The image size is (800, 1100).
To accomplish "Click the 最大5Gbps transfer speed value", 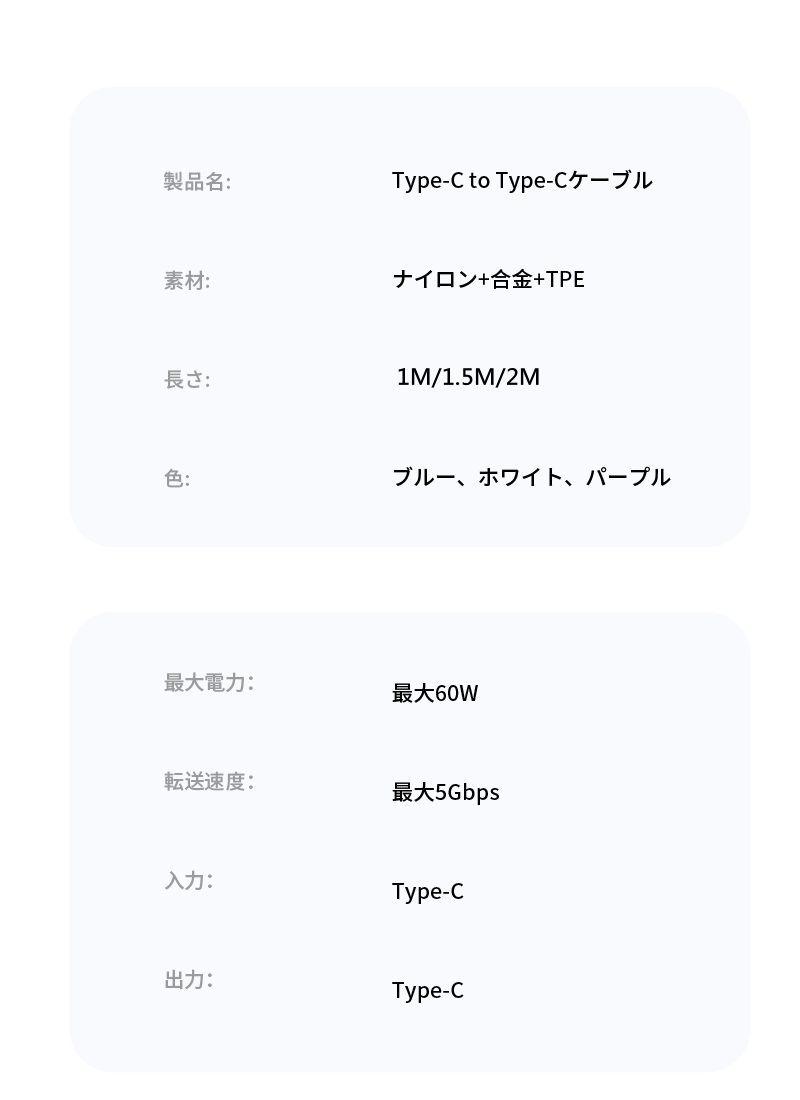I will pos(446,793).
